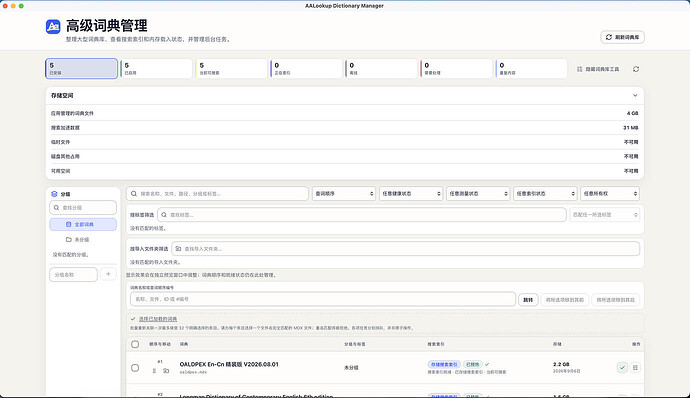Click the OALDPEX En-Cn 精装版 dictionary name
The height and width of the screenshot is (398, 690).
click(229, 364)
